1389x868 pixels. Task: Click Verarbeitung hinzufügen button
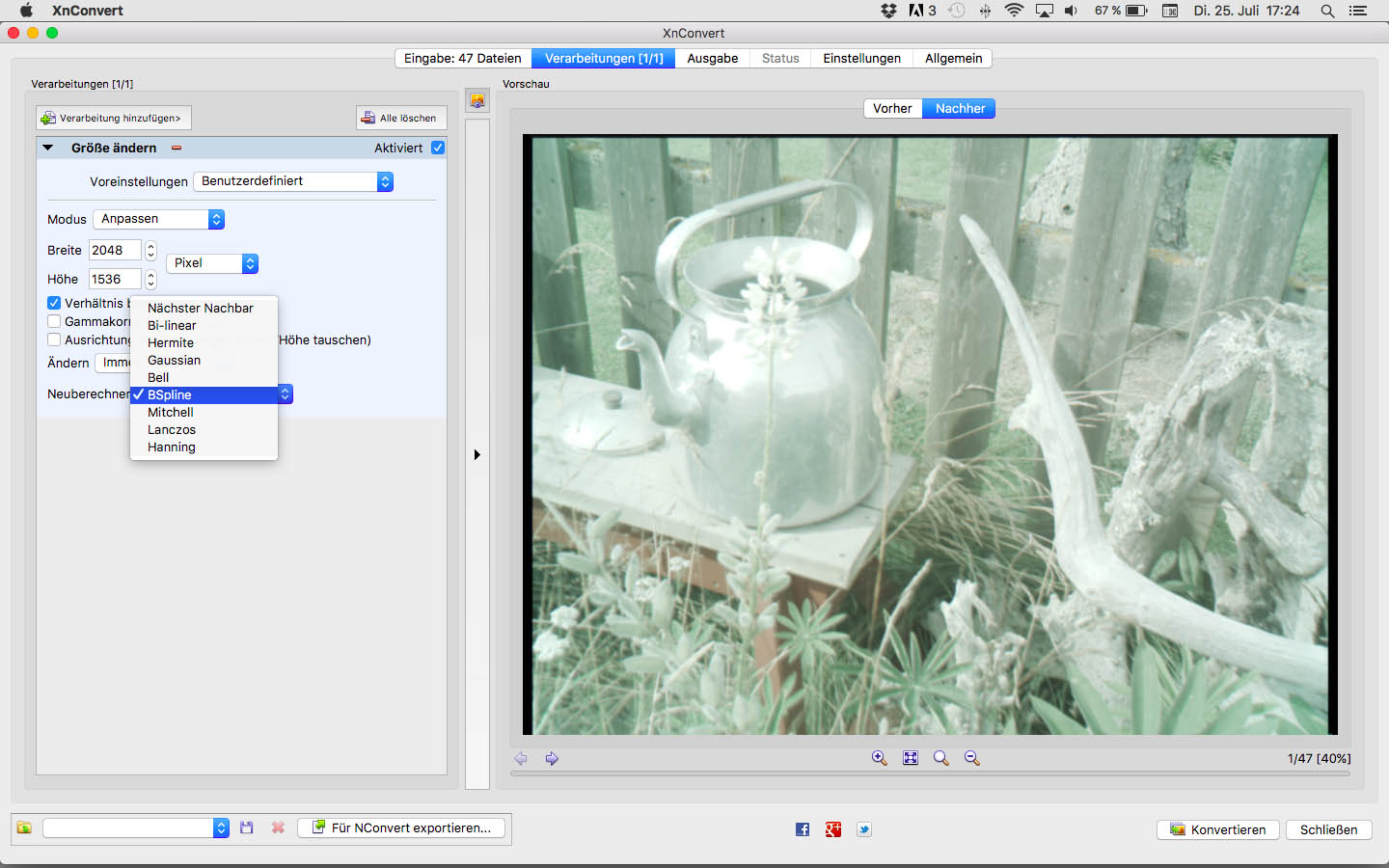114,118
